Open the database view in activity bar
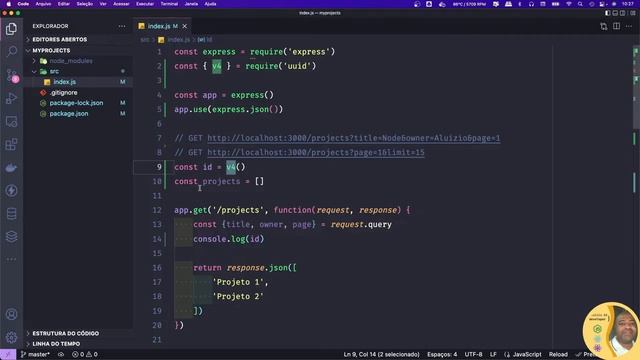The width and height of the screenshot is (640, 360). 11,213
